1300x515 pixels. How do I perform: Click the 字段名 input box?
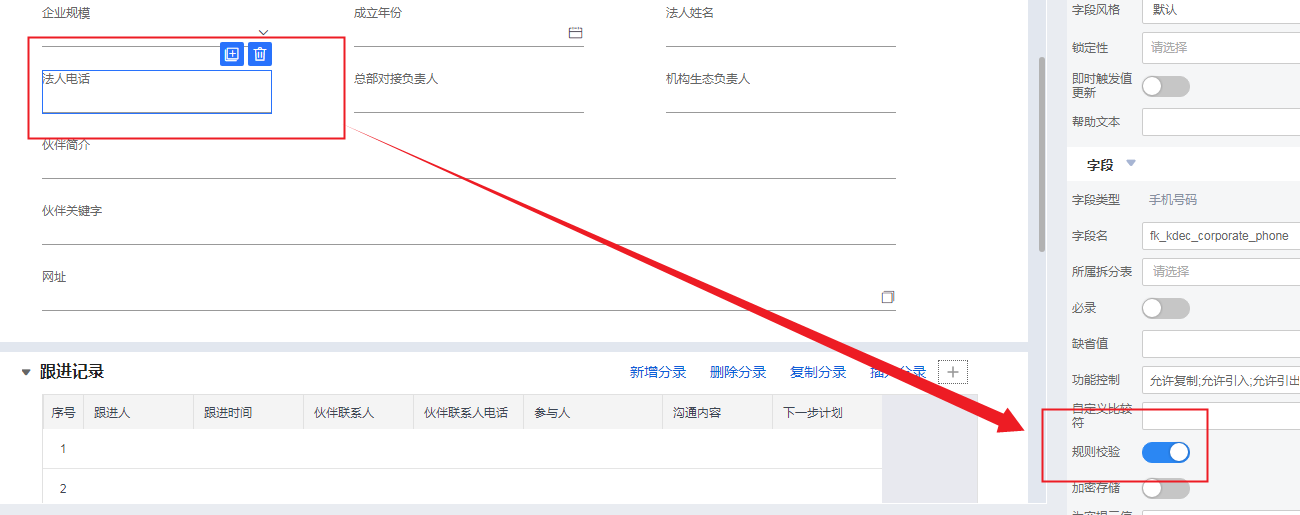[x=1221, y=236]
